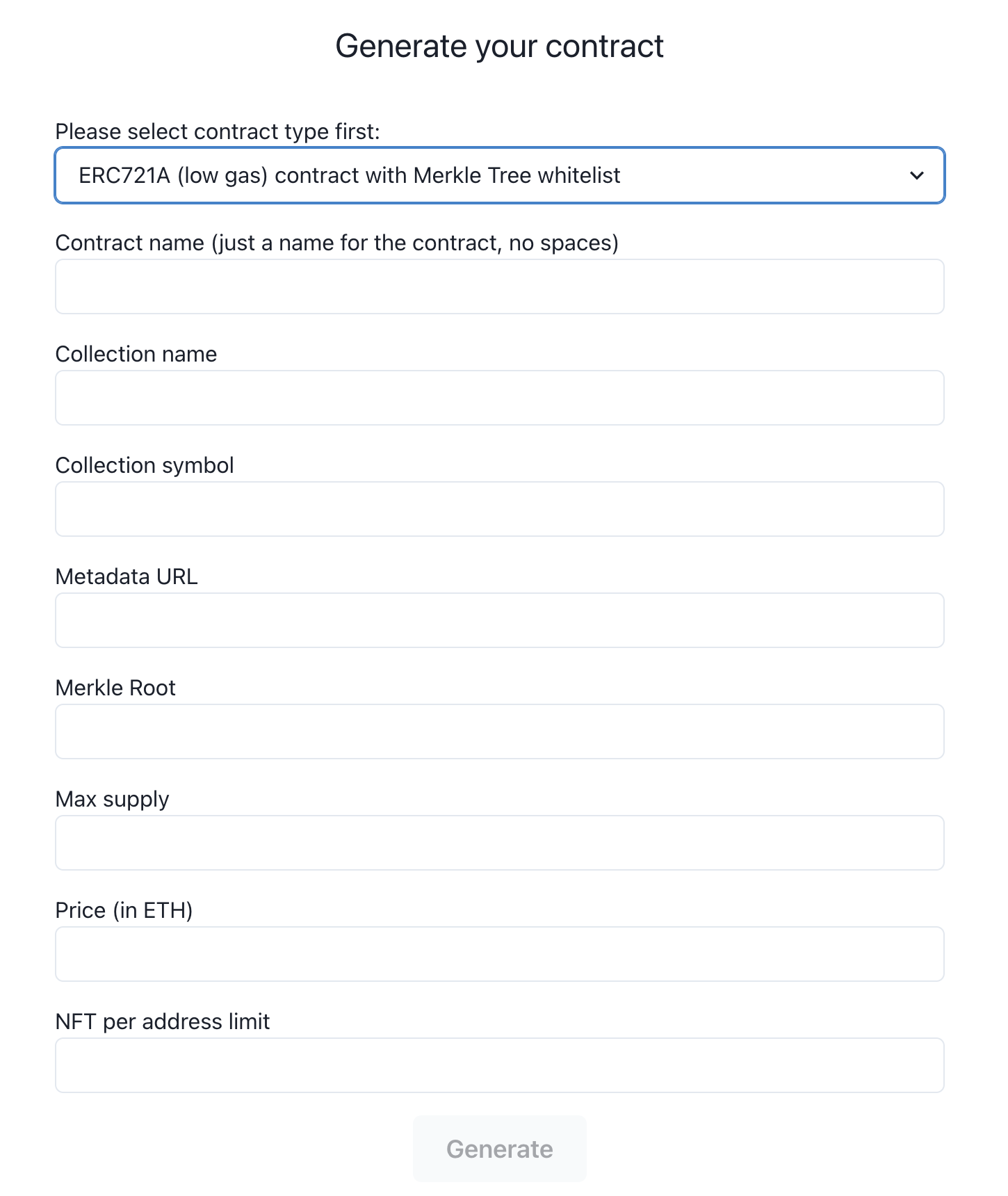Click the Merkle Root label

(x=115, y=688)
